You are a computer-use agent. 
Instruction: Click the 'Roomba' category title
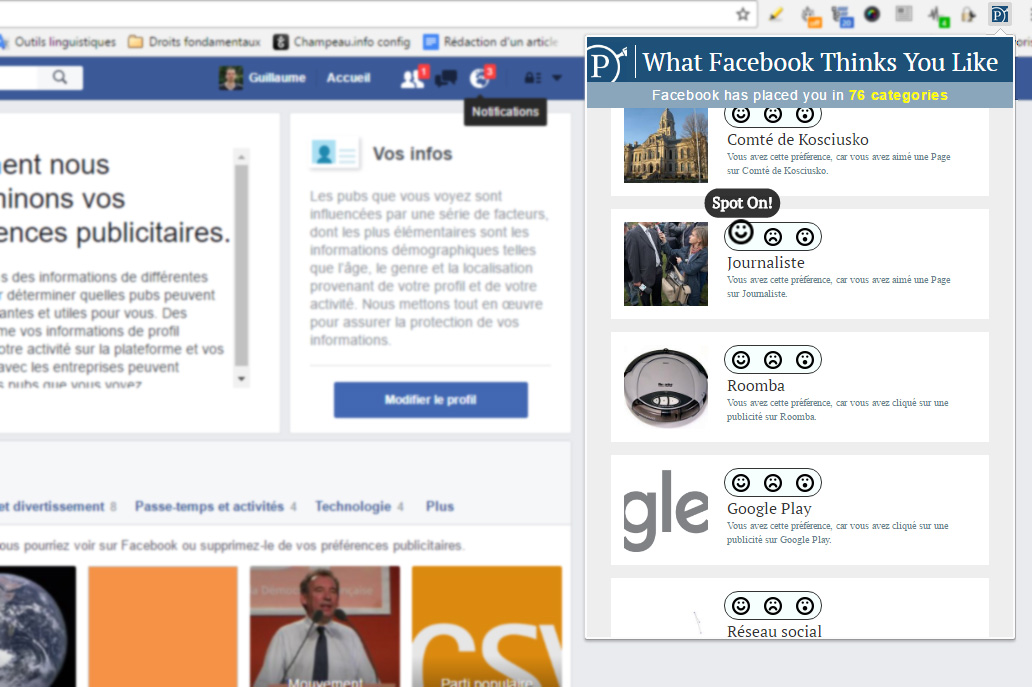tap(756, 386)
